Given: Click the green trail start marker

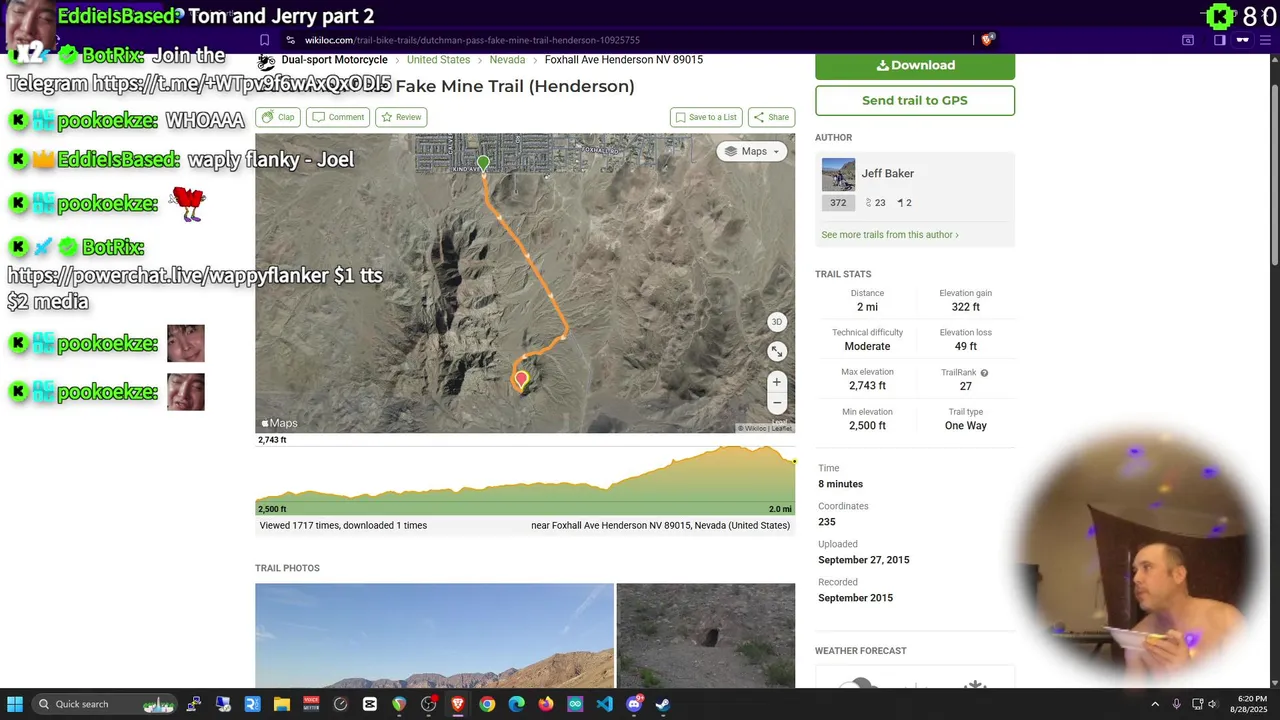Looking at the screenshot, I should 483,163.
